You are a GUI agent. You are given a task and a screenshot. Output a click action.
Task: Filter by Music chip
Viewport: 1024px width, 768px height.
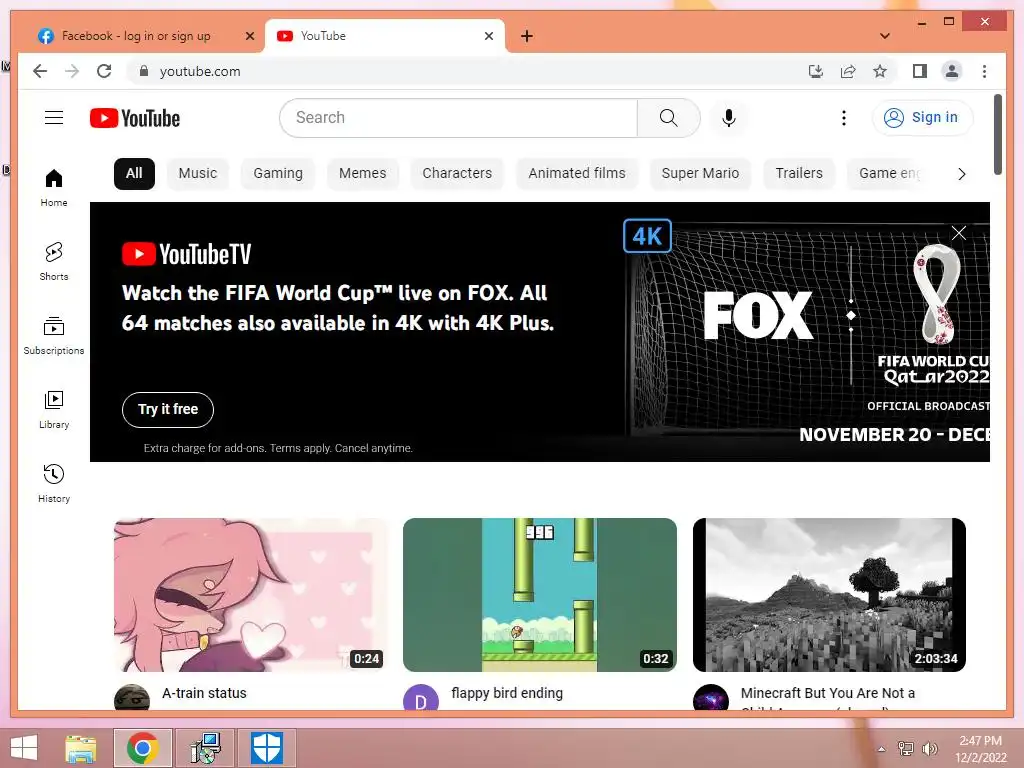pos(197,173)
